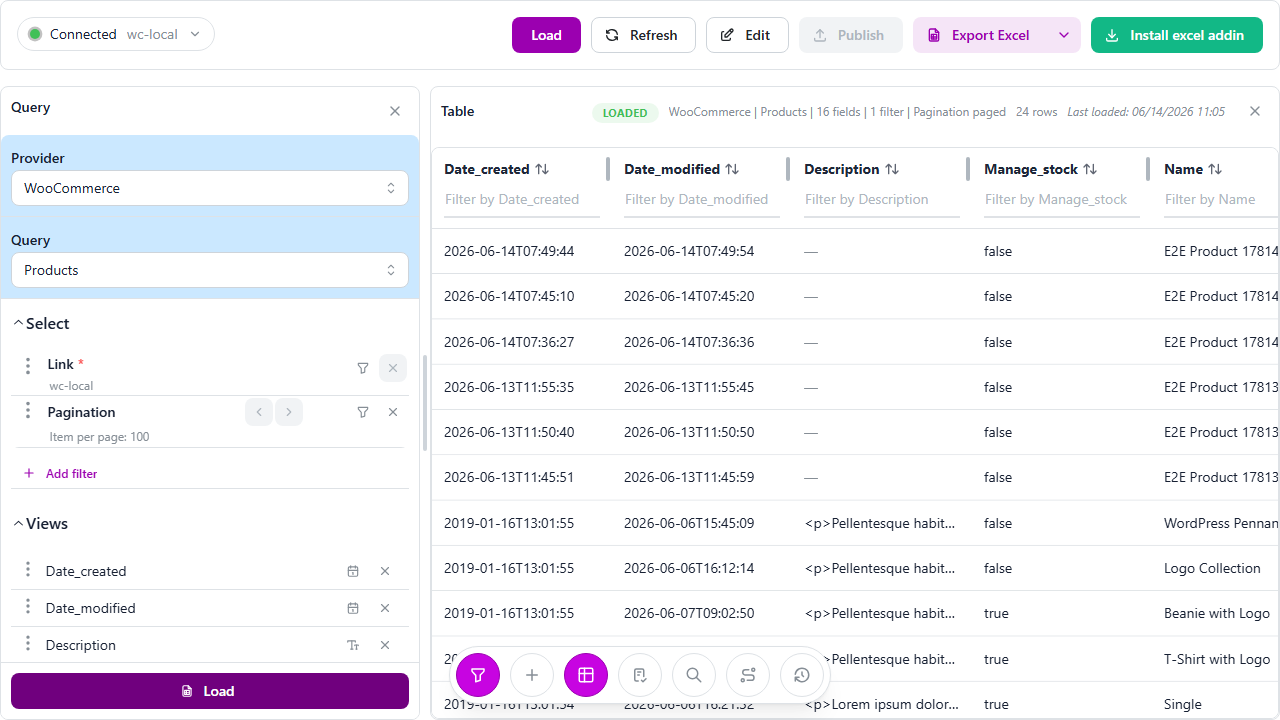This screenshot has height=720, width=1280.
Task: Open the Provider WooCommerce dropdown
Action: coord(210,188)
